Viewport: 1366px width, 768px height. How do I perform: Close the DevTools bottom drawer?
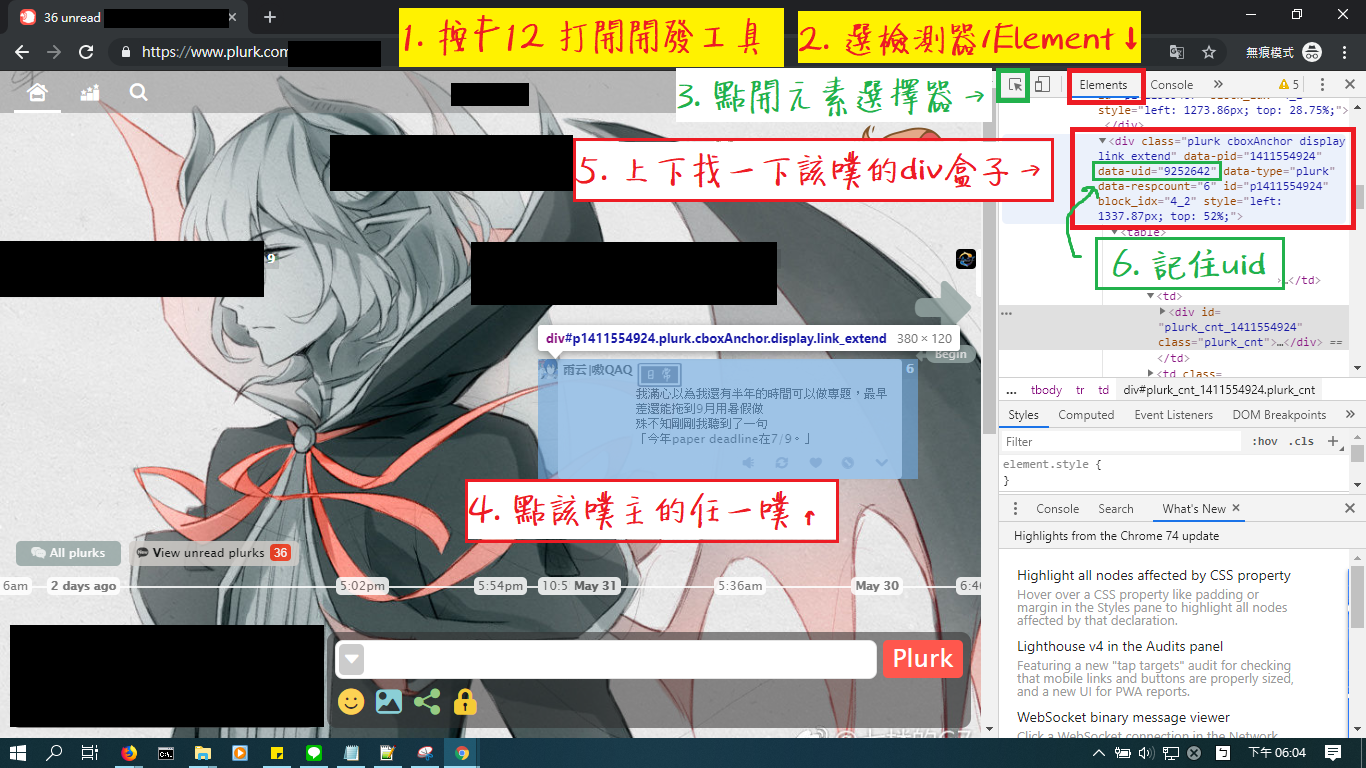(1350, 509)
